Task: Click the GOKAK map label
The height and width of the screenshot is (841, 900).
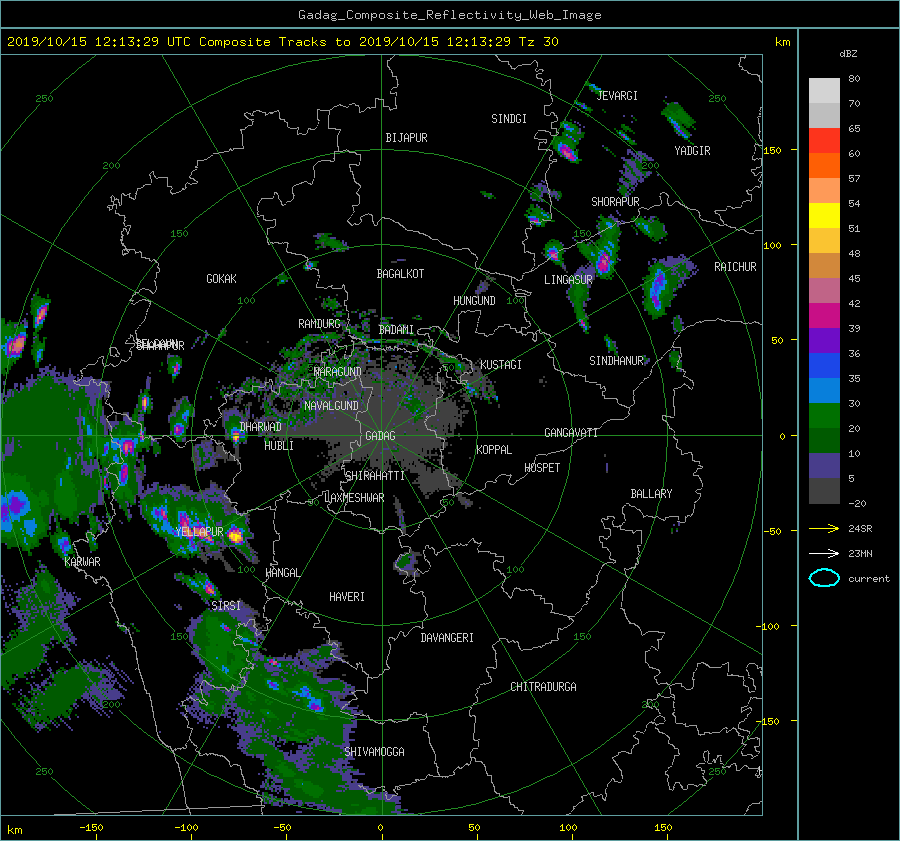Action: pos(221,279)
